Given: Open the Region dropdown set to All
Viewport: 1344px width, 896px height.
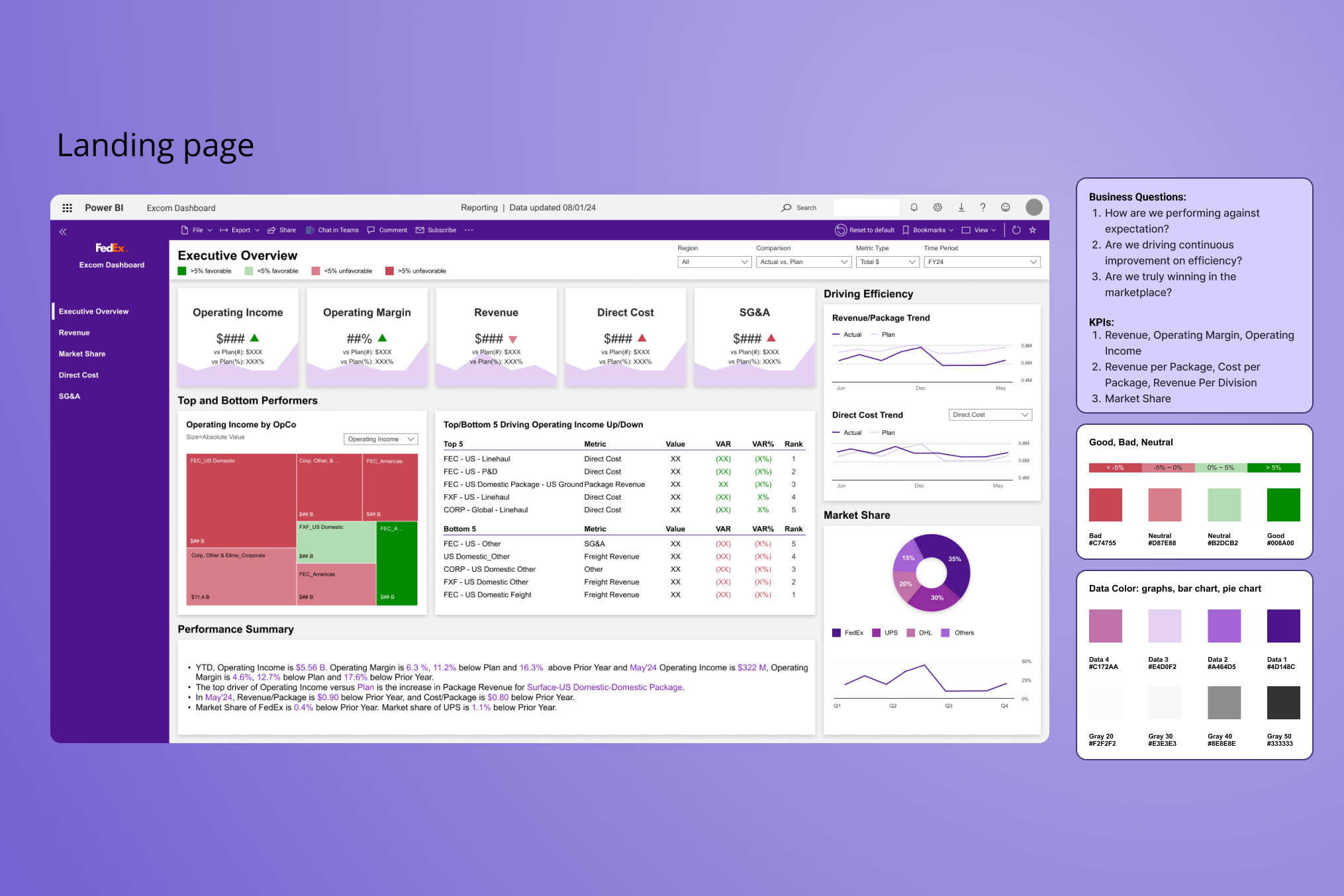Looking at the screenshot, I should [x=714, y=262].
